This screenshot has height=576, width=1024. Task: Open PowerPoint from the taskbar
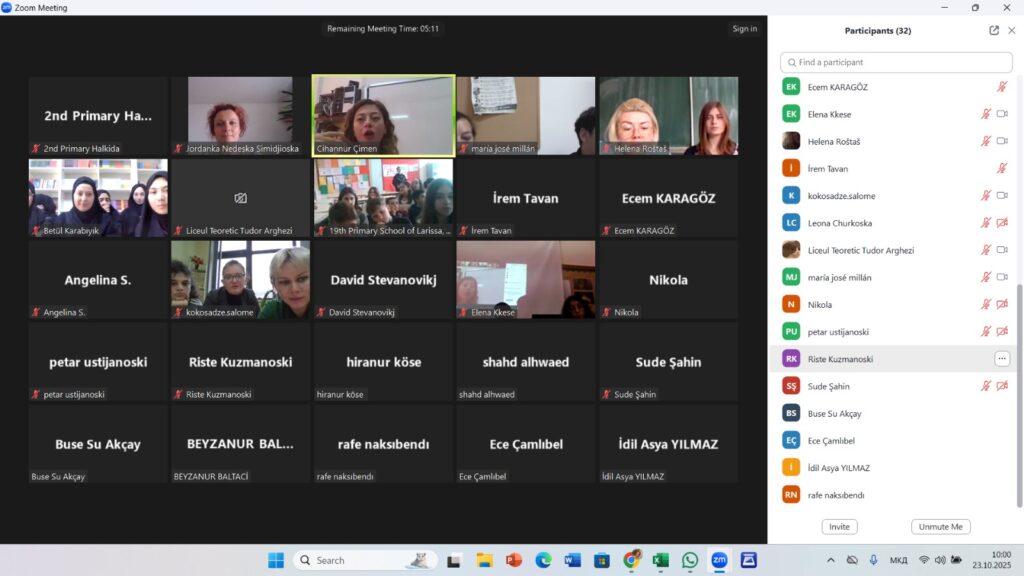pyautogui.click(x=514, y=560)
